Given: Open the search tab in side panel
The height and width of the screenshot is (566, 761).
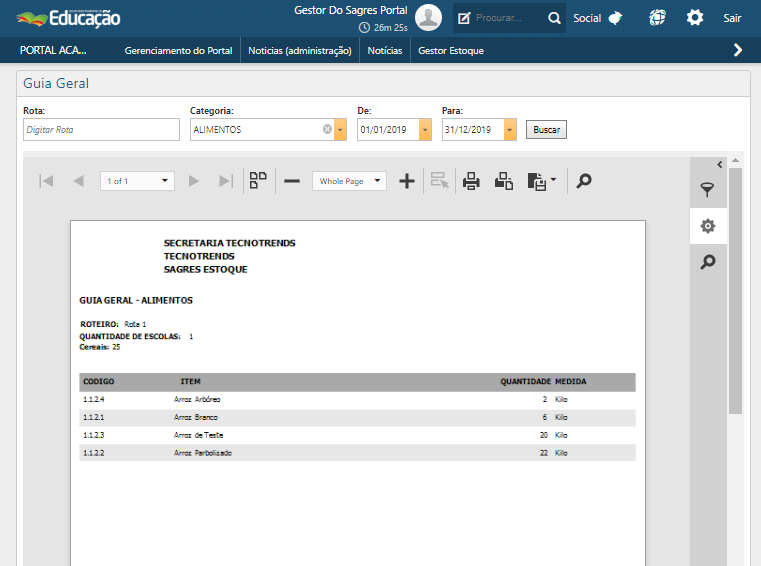Looking at the screenshot, I should pyautogui.click(x=708, y=262).
